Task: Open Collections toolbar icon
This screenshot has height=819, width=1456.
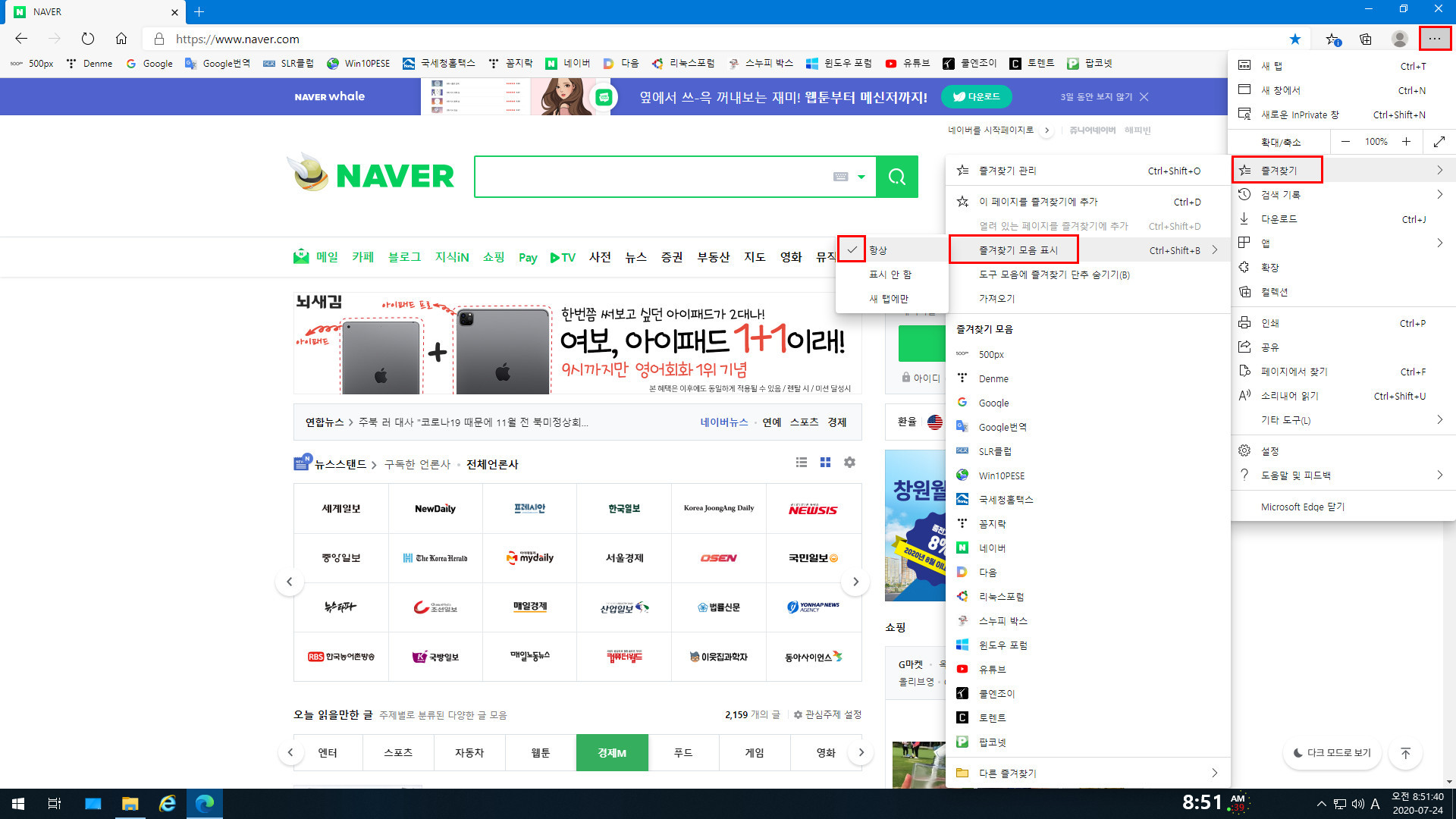Action: (x=1366, y=39)
